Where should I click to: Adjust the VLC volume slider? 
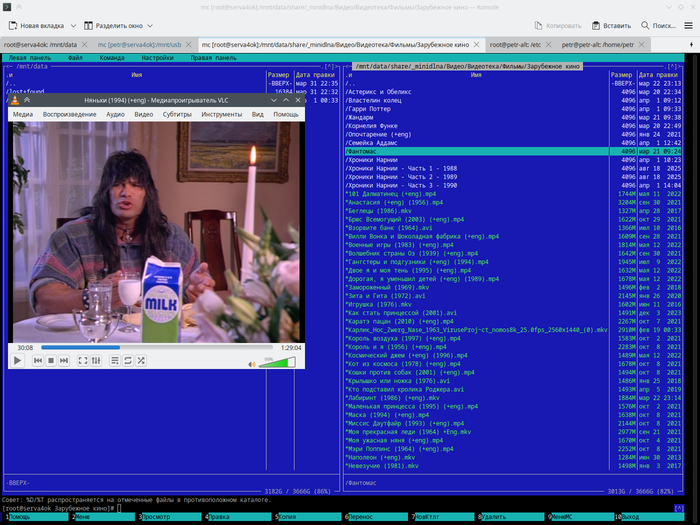[x=277, y=362]
